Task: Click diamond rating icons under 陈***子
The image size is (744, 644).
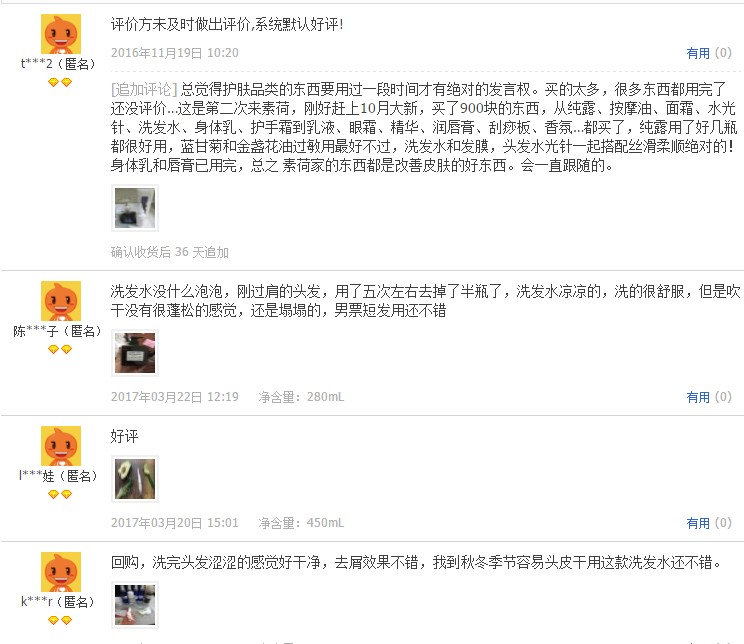Action: (60, 349)
